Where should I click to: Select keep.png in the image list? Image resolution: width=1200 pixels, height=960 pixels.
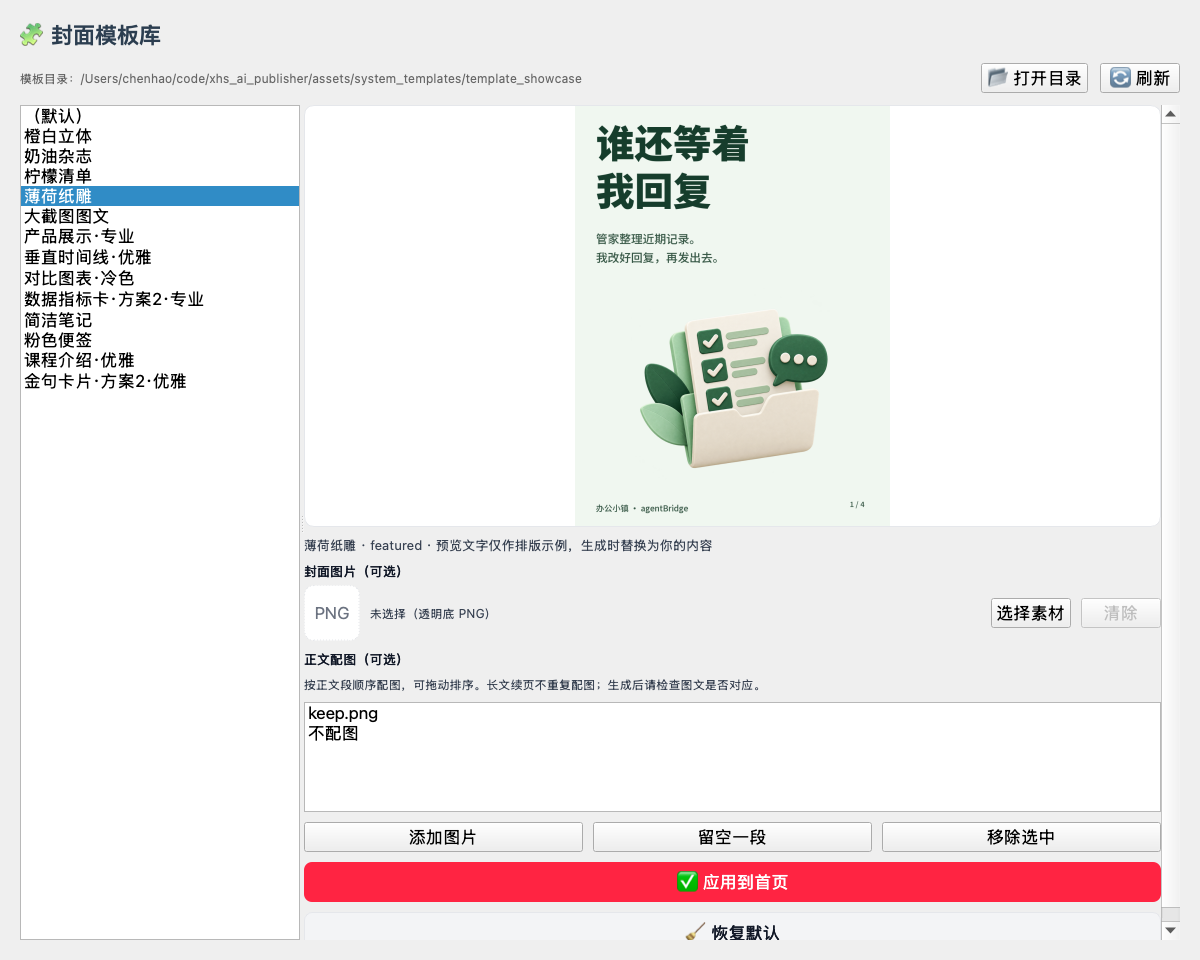[x=732, y=714]
